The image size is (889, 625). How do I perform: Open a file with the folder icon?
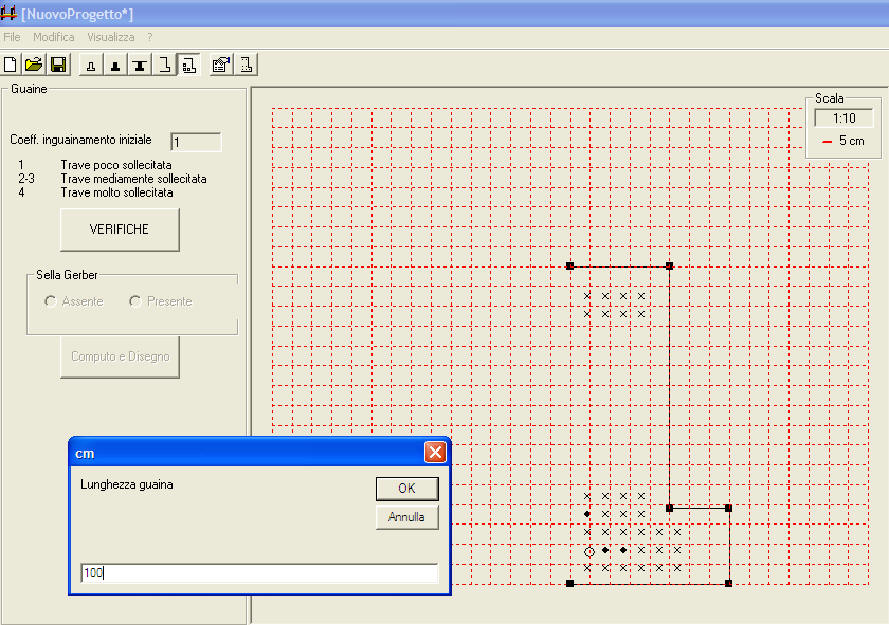[34, 65]
